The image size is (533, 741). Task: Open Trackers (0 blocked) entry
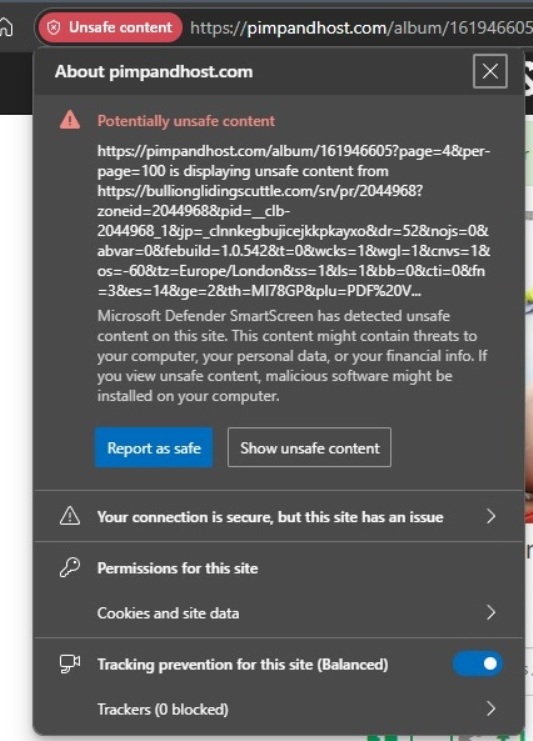coord(279,709)
